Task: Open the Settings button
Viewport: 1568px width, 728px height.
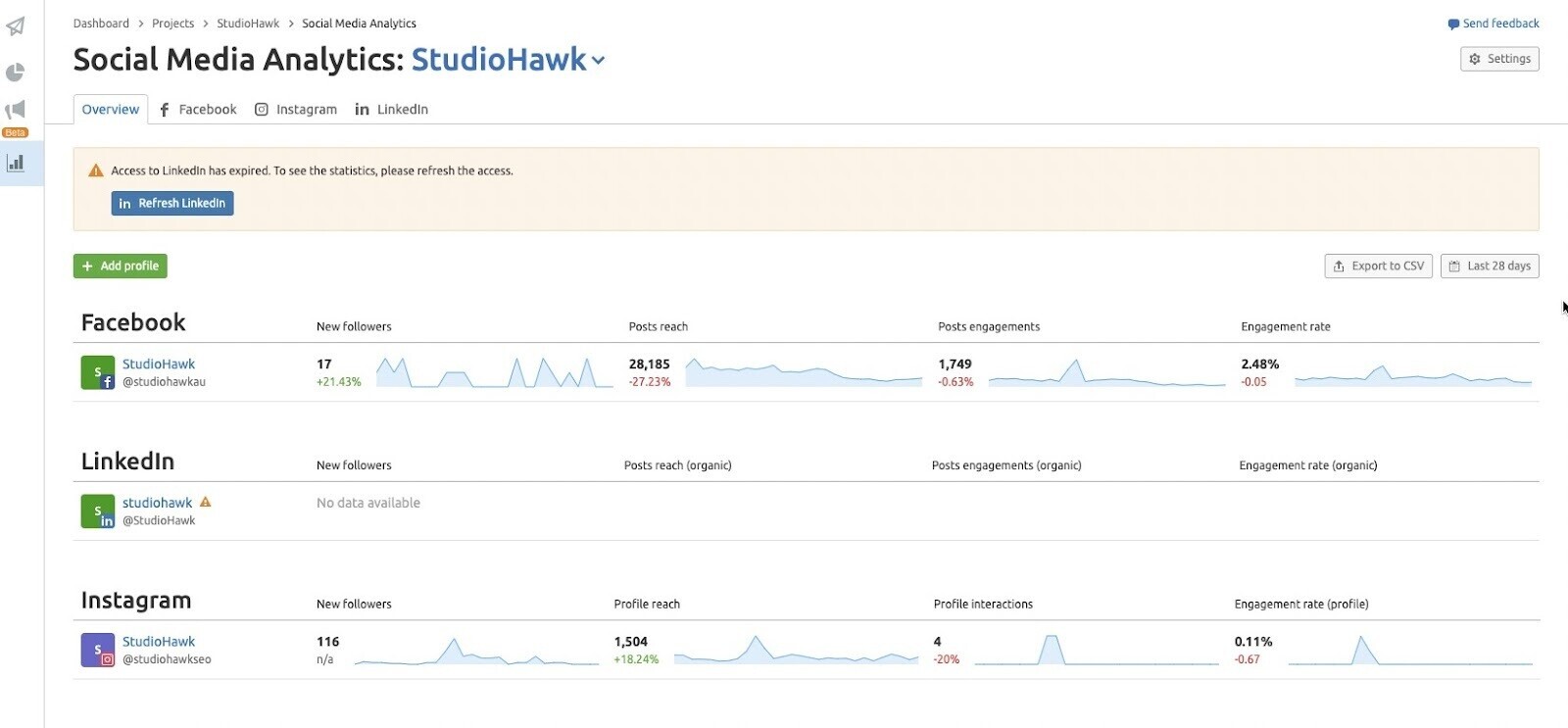Action: tap(1499, 59)
